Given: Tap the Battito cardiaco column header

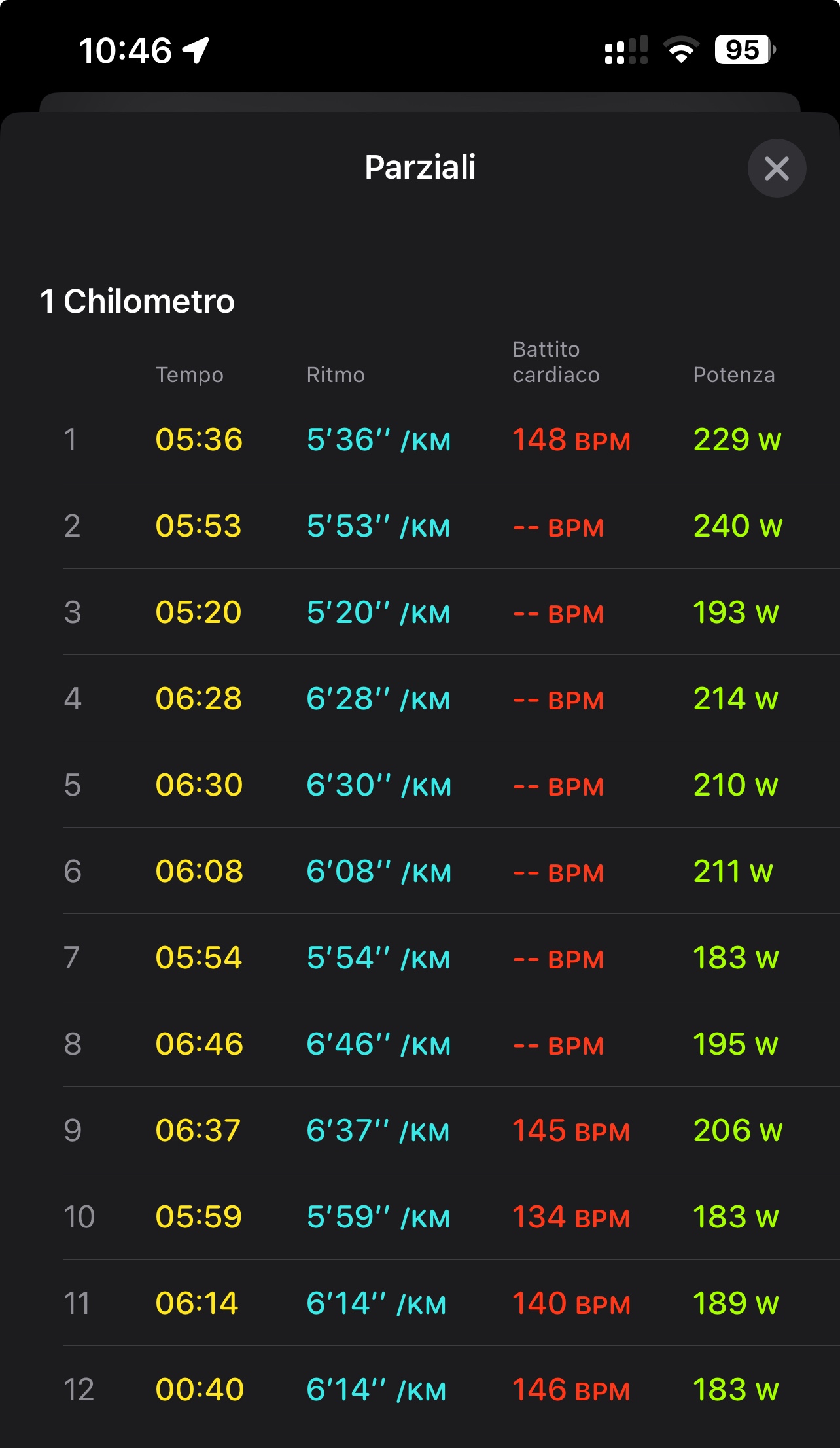Looking at the screenshot, I should [x=555, y=362].
